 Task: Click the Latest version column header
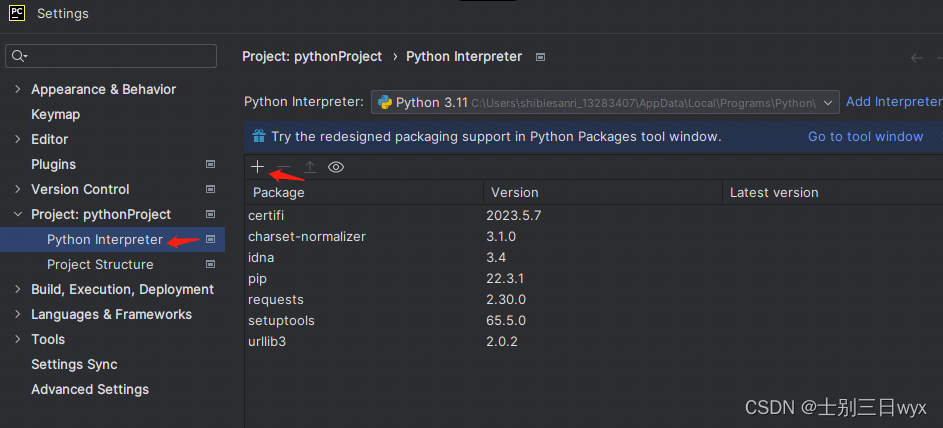[832, 192]
